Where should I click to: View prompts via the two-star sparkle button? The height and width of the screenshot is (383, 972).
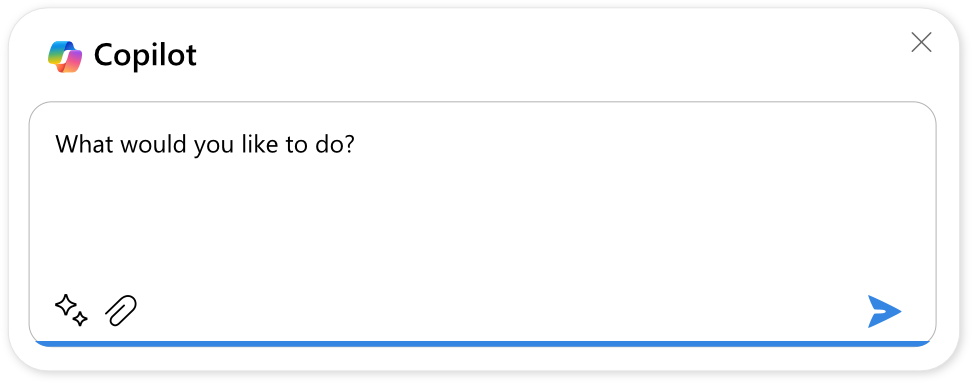tap(71, 310)
